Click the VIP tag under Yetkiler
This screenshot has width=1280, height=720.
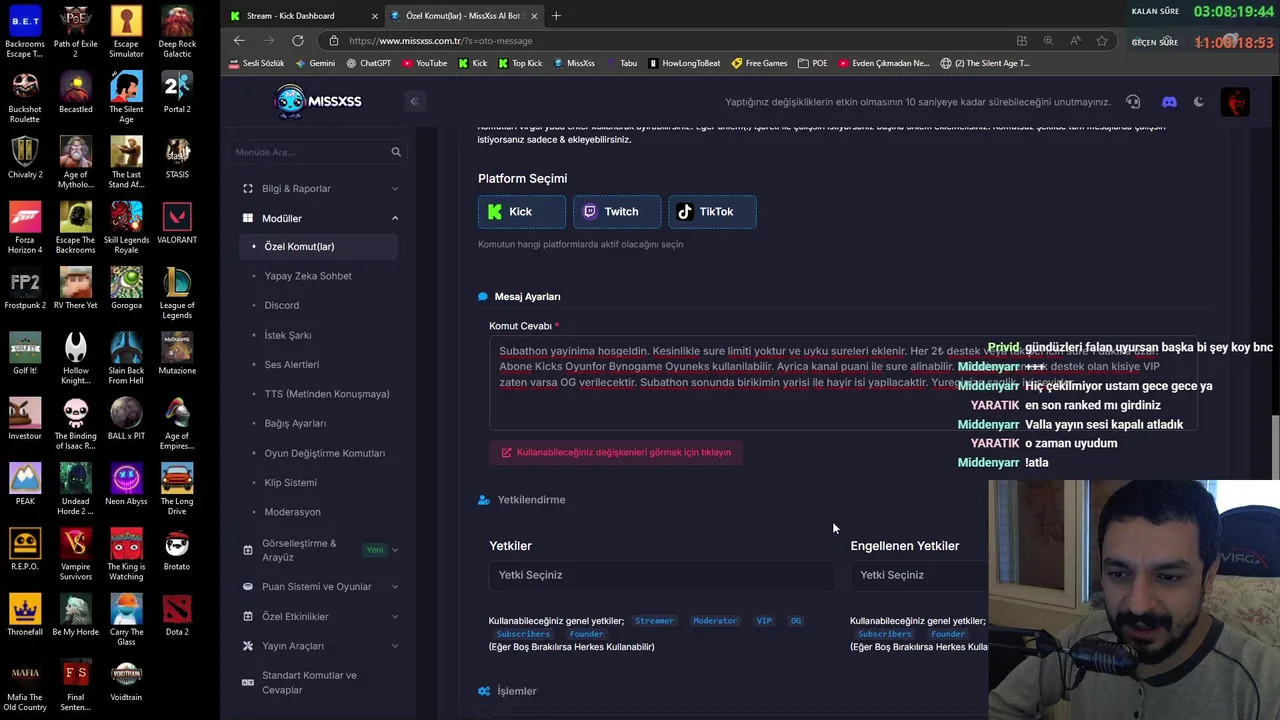[764, 621]
